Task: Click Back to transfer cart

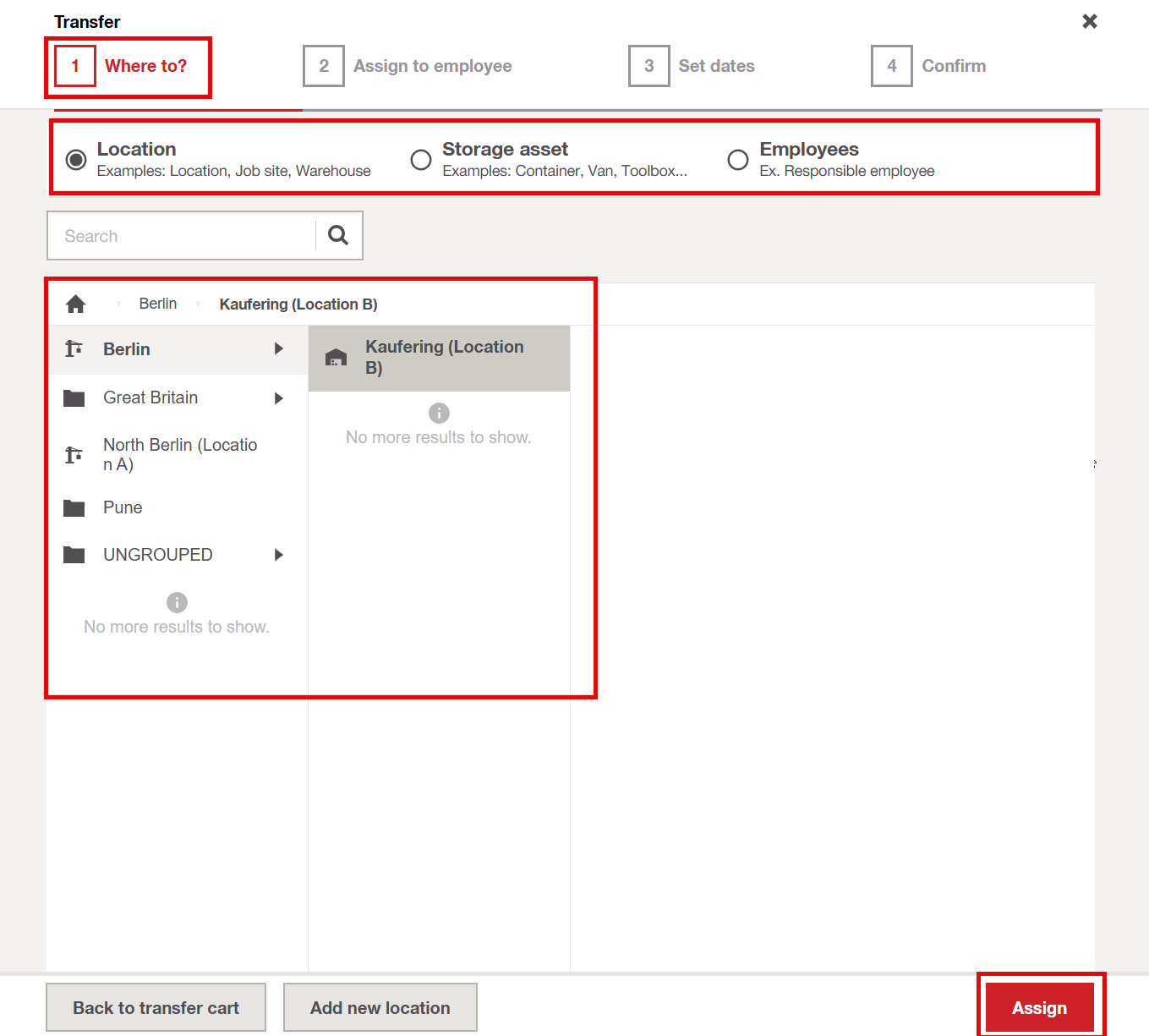Action: click(x=156, y=1007)
